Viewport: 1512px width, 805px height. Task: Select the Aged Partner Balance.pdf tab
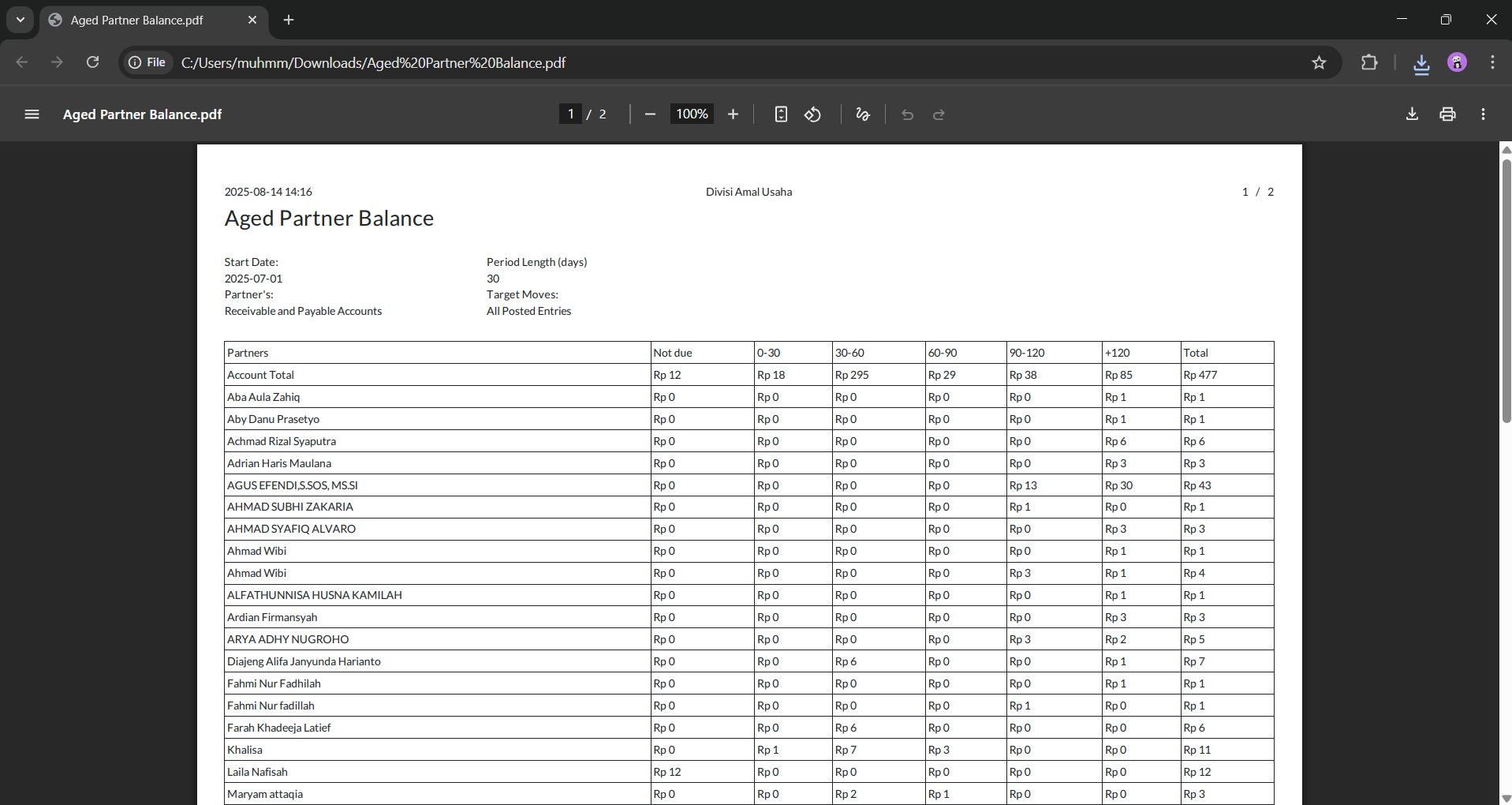tap(137, 21)
